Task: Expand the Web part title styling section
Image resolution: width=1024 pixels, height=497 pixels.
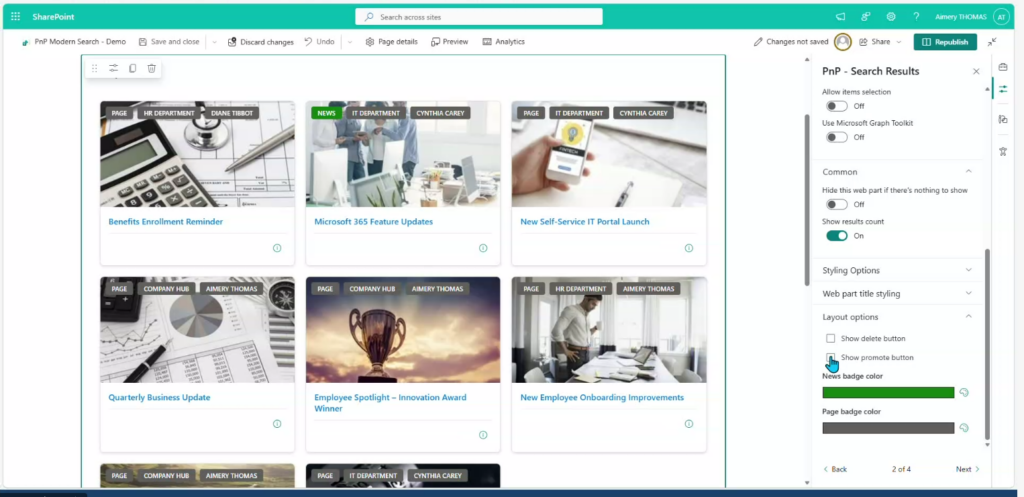Action: 897,294
